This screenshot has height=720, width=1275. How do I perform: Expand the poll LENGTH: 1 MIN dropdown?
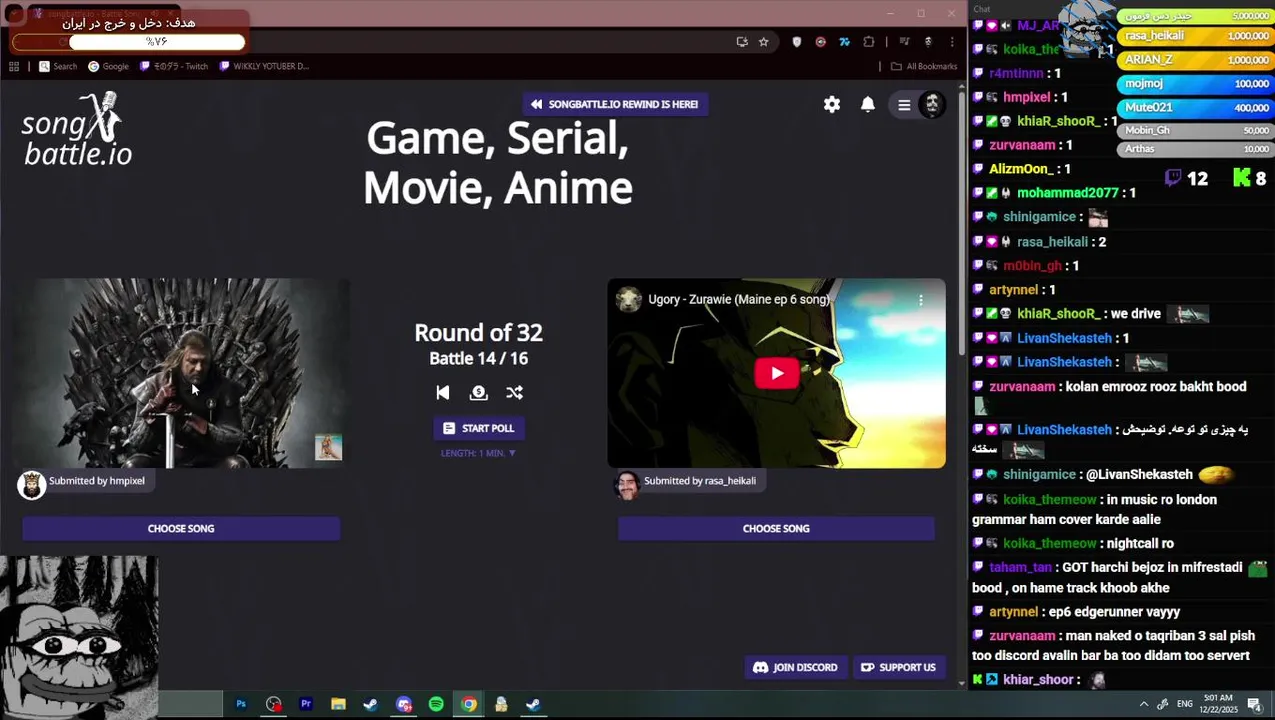coord(478,453)
